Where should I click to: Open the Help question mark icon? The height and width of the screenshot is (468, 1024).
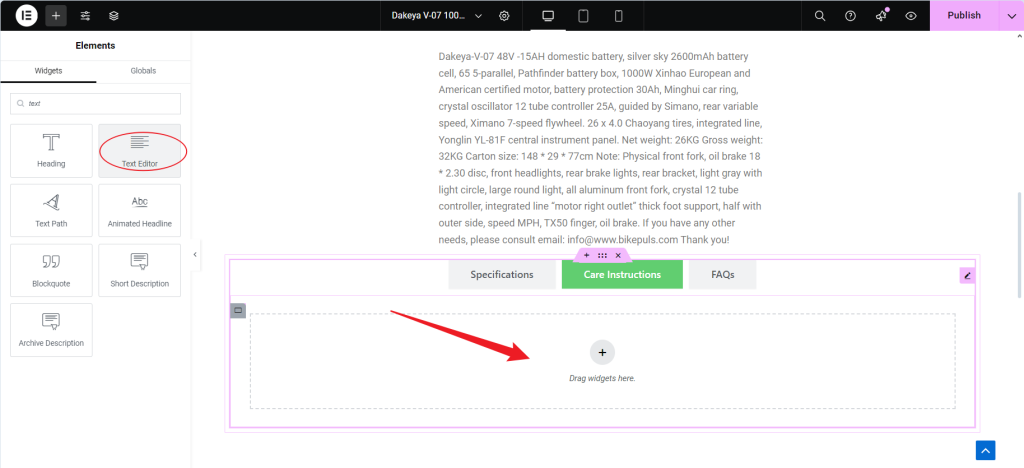(x=850, y=16)
